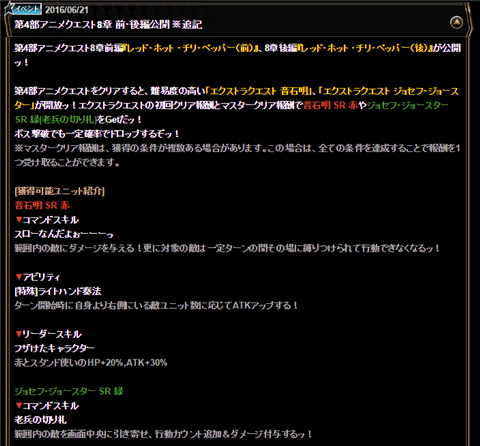The height and width of the screenshot is (446, 480).
Task: Click the イベント event tag badge
Action: click(x=26, y=9)
